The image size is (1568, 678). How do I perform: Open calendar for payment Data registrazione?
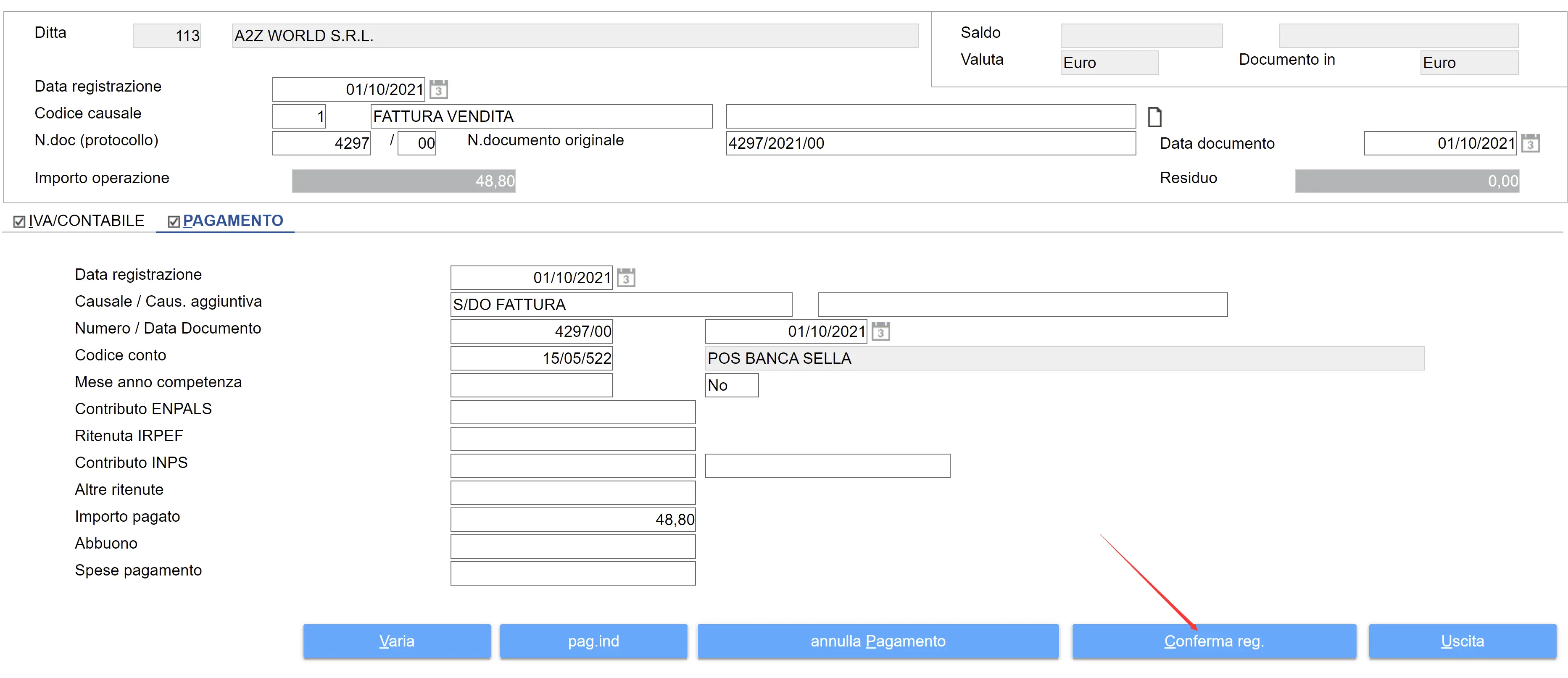click(x=626, y=278)
